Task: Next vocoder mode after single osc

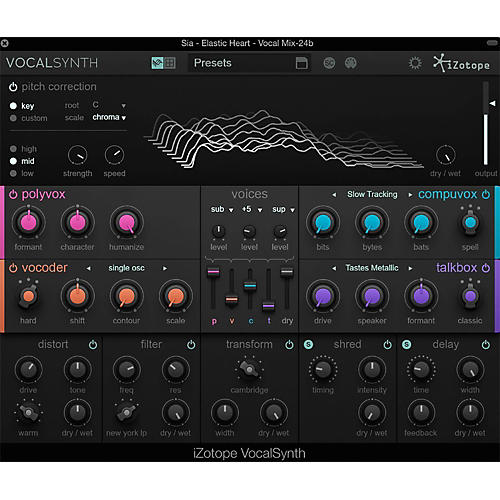Action: pos(165,268)
